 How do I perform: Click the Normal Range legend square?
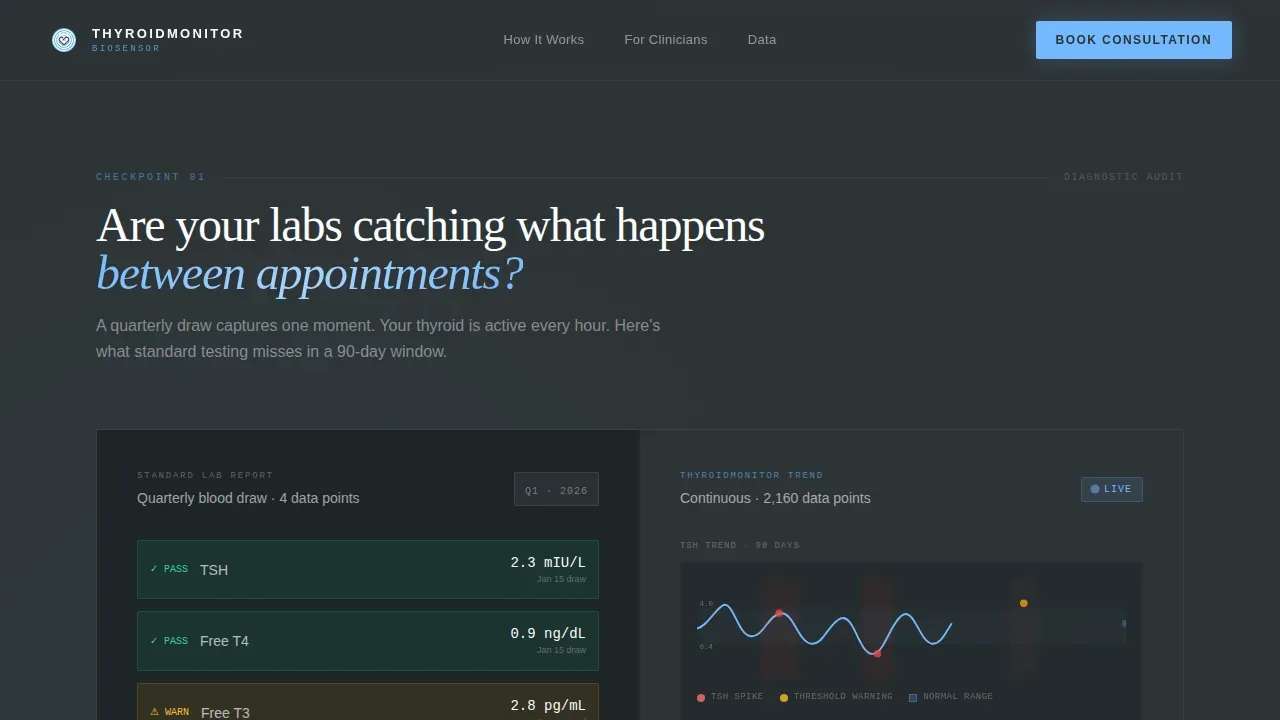(913, 697)
